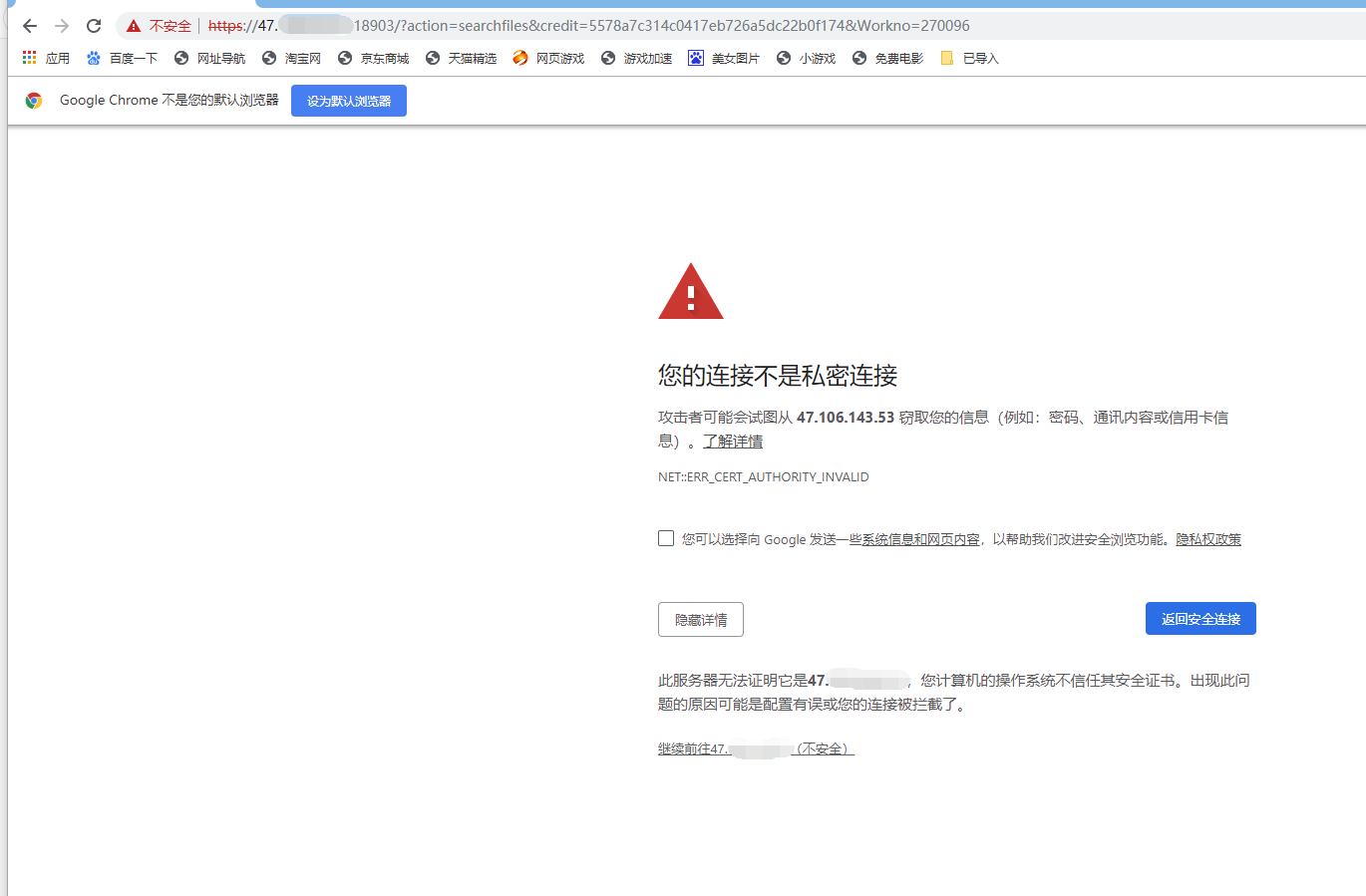This screenshot has height=896, width=1366.
Task: Click the 返回安全连接 button
Action: click(1200, 618)
